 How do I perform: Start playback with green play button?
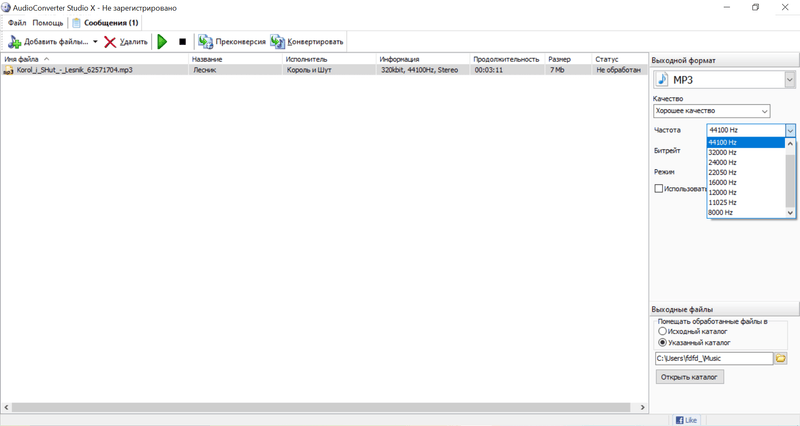pyautogui.click(x=162, y=42)
